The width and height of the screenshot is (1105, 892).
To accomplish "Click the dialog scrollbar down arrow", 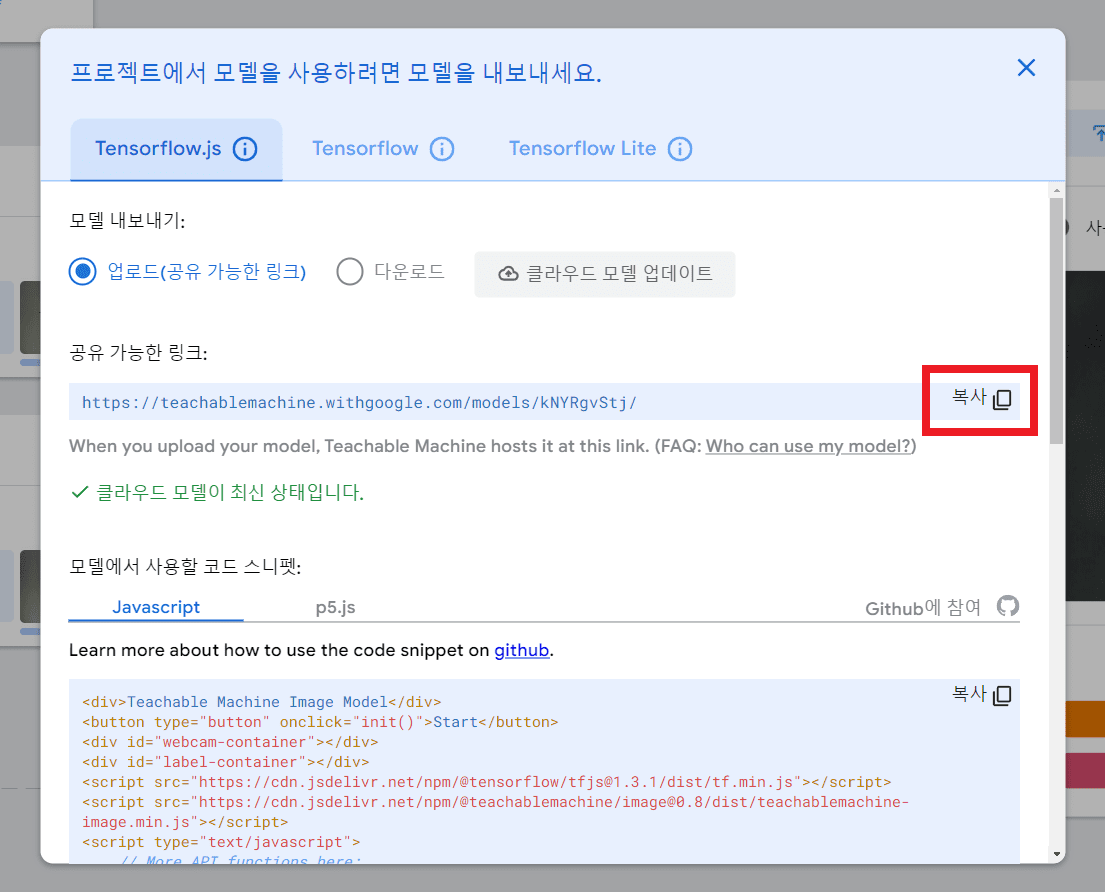I will pos(1056,854).
